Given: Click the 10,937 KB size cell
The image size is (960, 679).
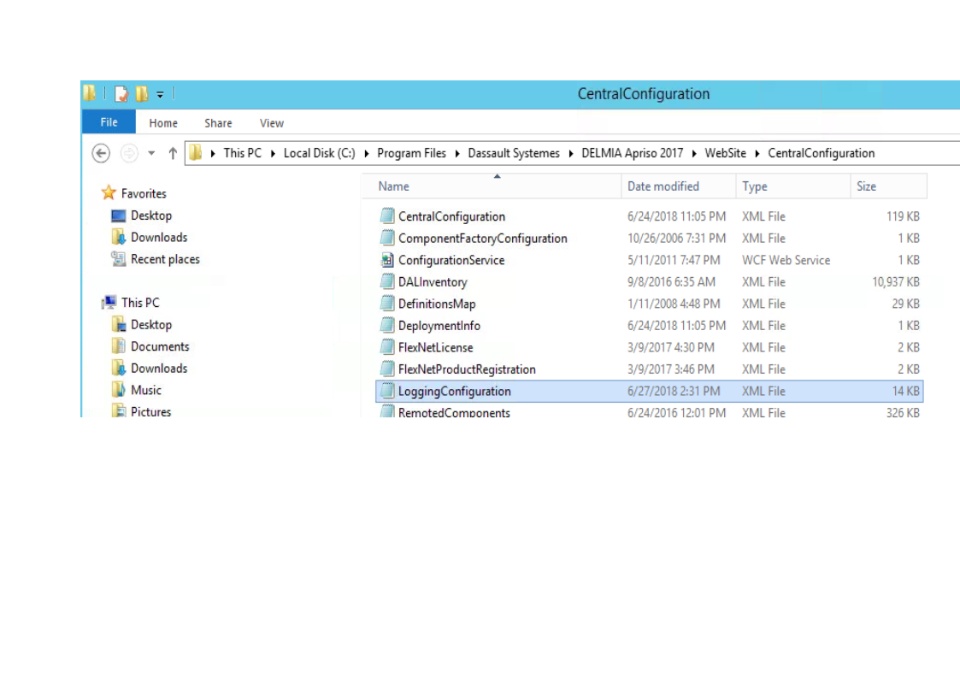Looking at the screenshot, I should (x=896, y=282).
